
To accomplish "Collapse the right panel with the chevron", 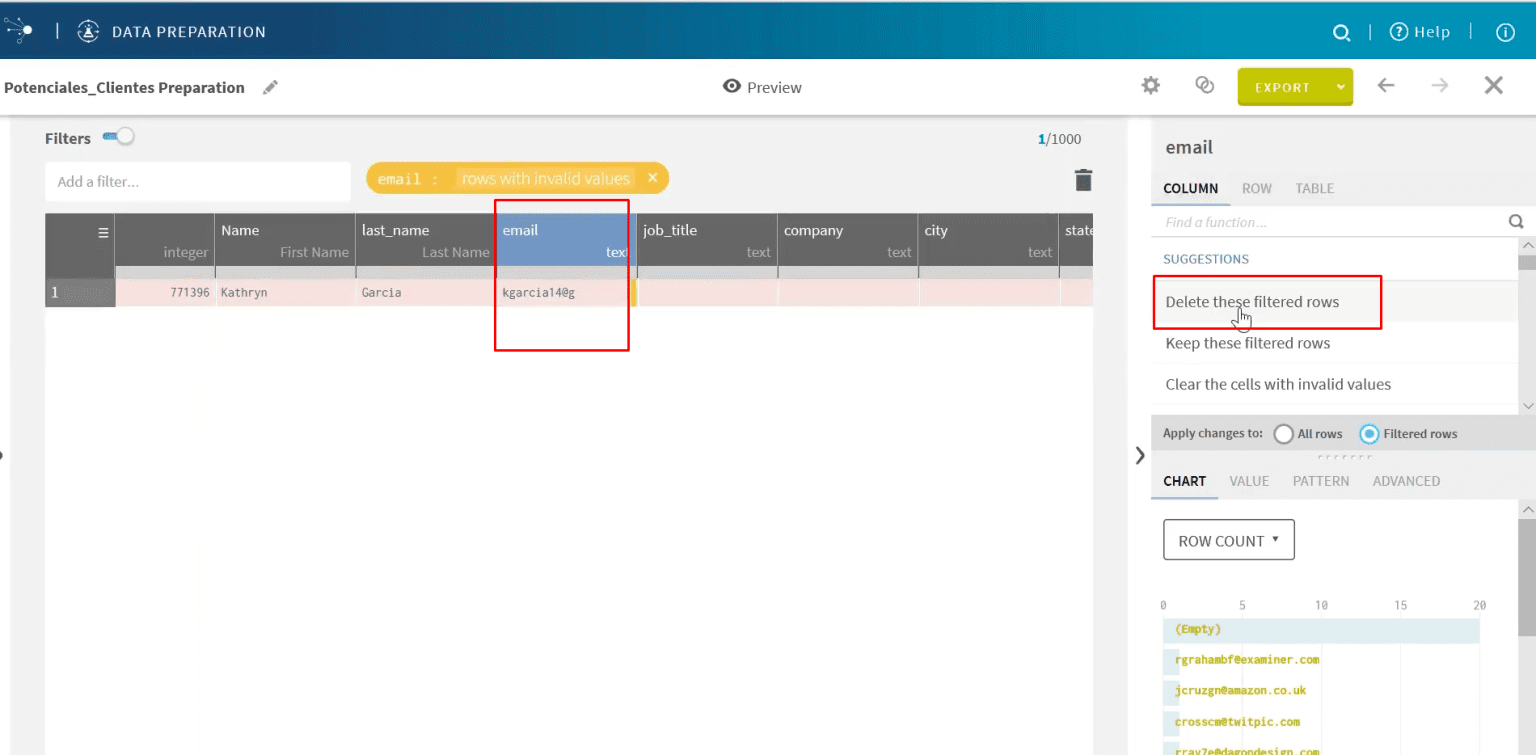I will 1140,455.
